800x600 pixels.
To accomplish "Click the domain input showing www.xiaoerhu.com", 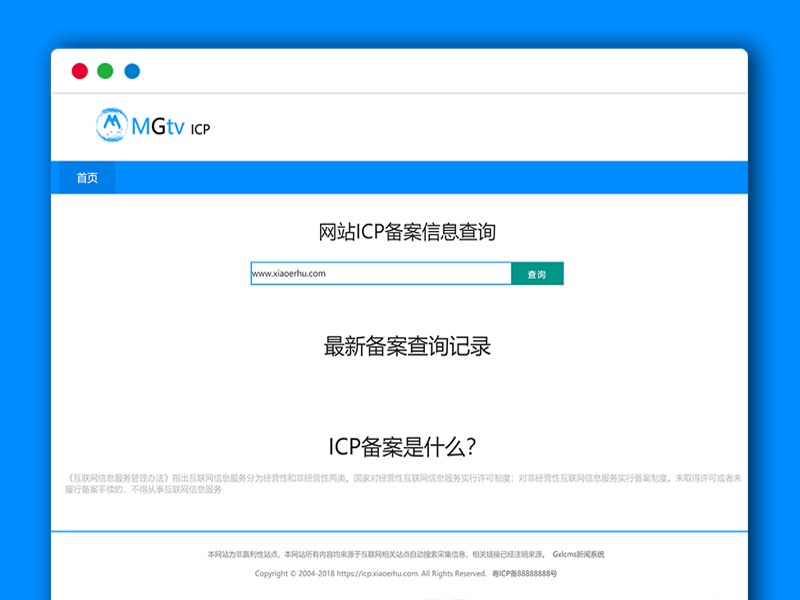I will [380, 272].
